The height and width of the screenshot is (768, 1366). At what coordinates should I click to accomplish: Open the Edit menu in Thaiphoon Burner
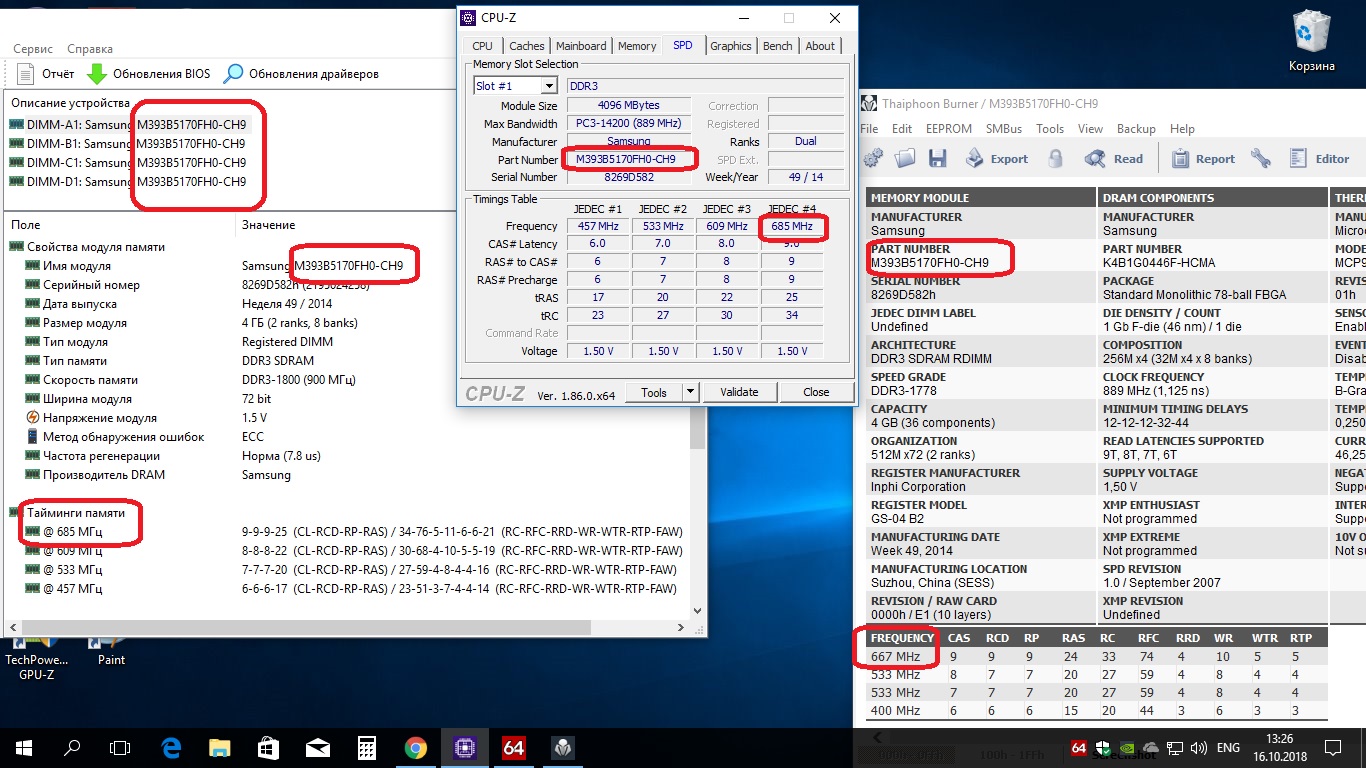click(902, 129)
